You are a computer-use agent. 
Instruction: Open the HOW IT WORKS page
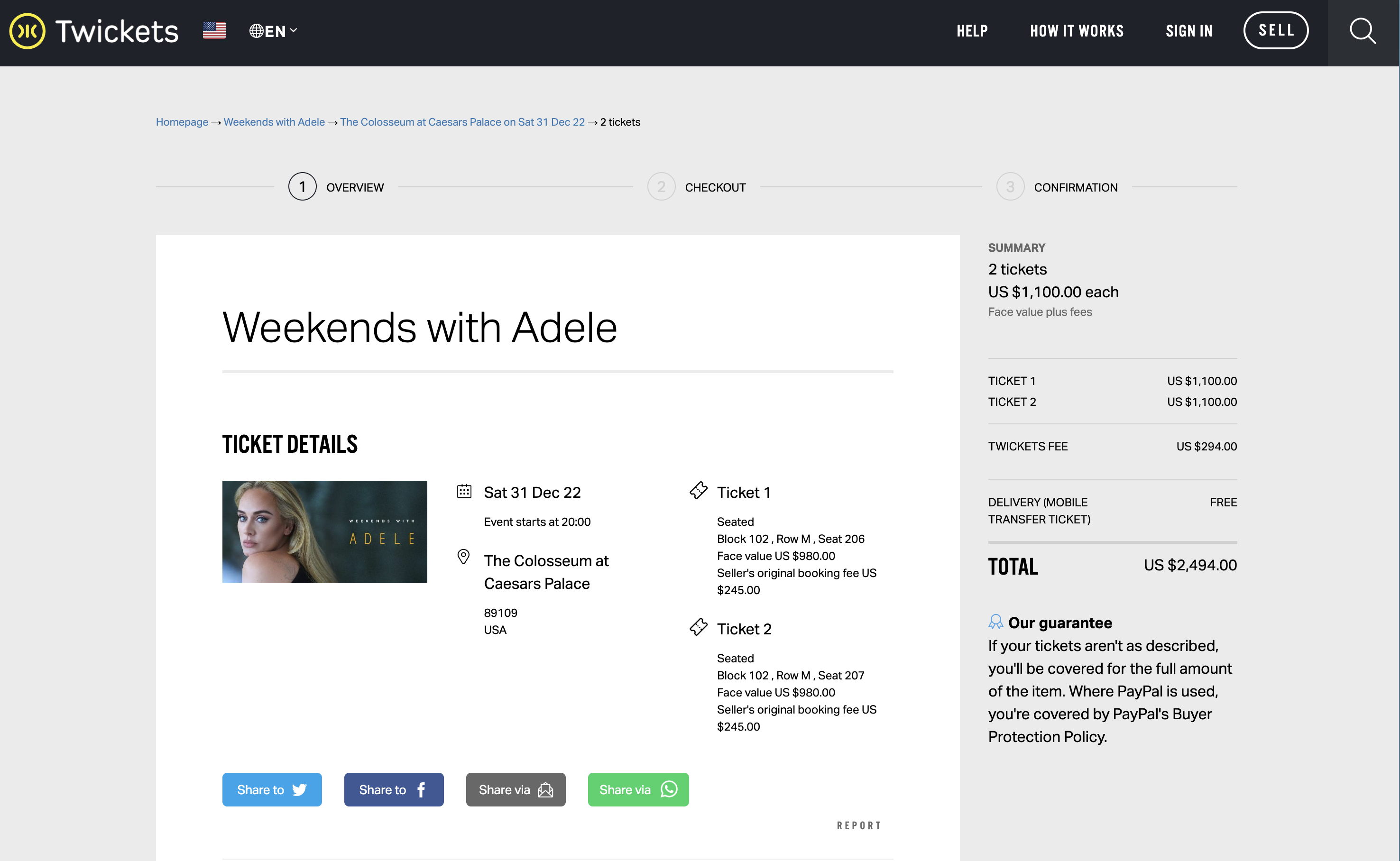click(1076, 30)
